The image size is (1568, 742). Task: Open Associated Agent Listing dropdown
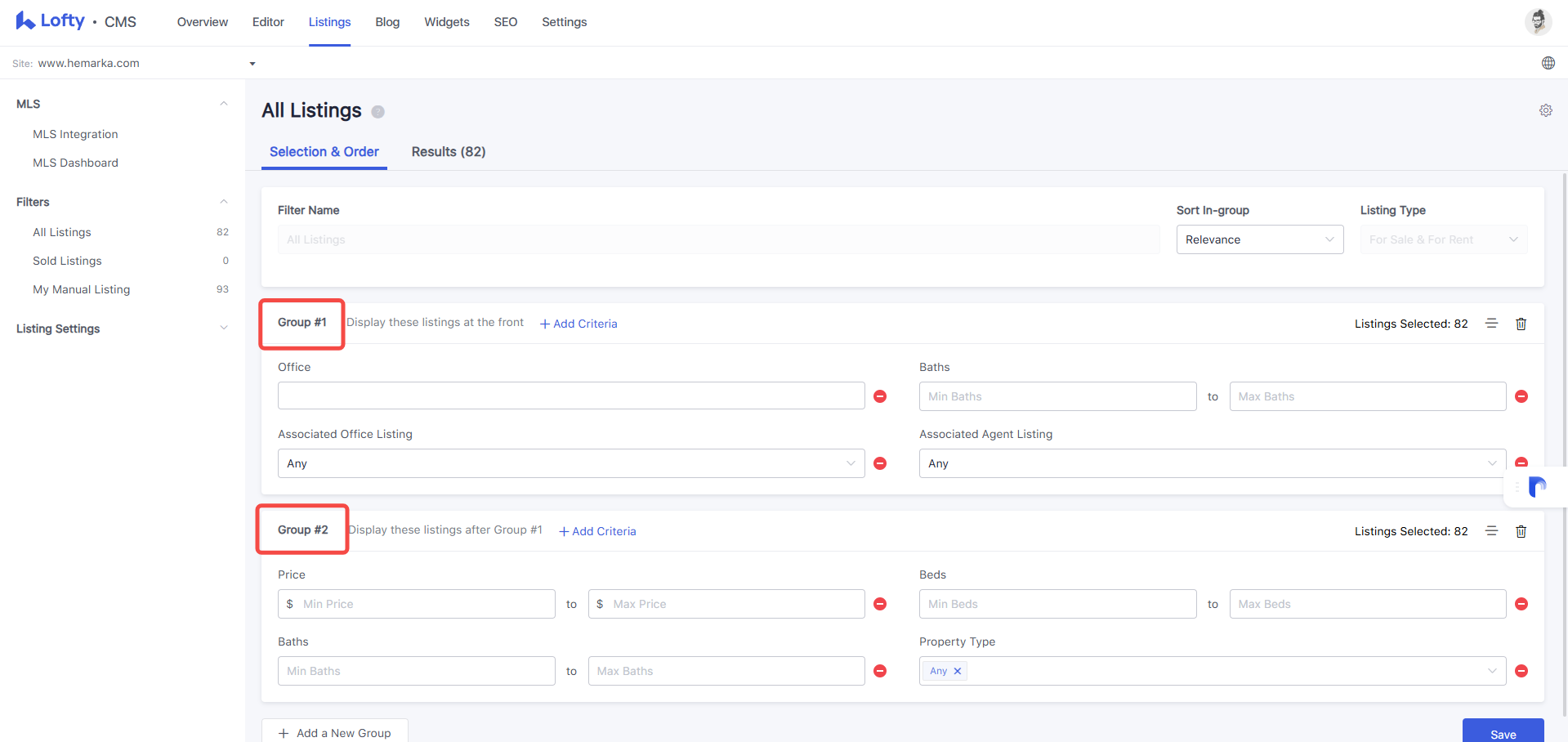pyautogui.click(x=1213, y=463)
